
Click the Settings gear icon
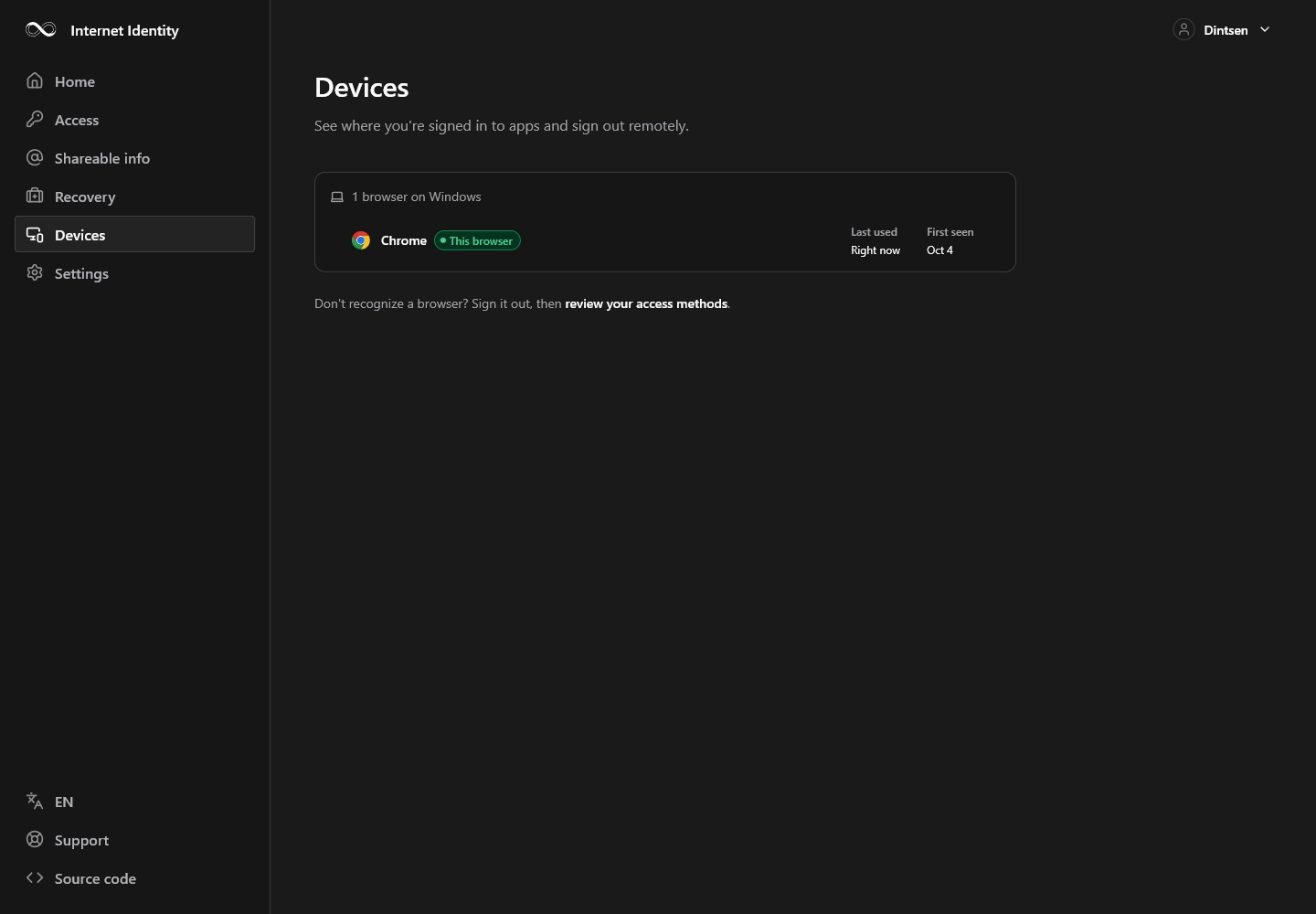pos(35,272)
